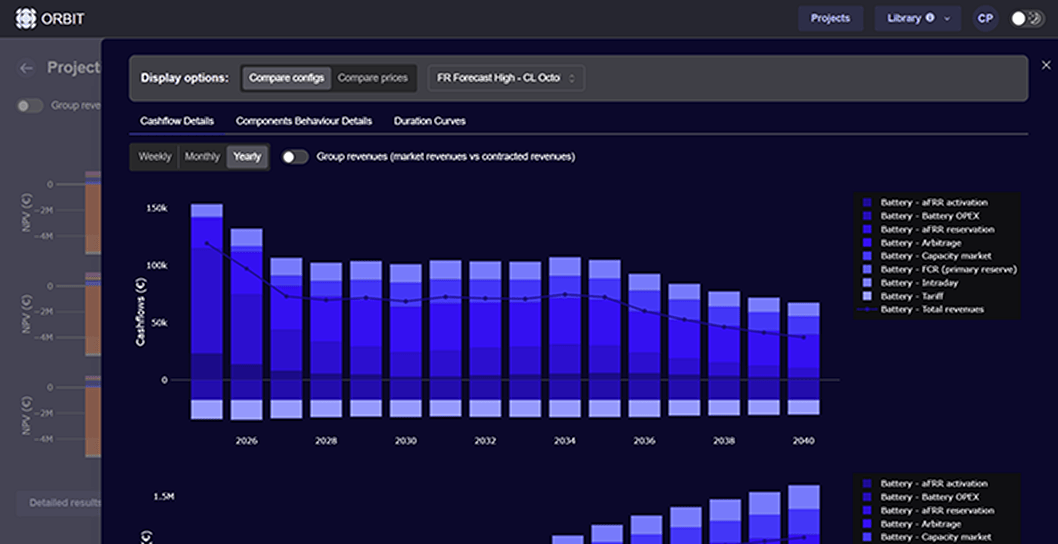Image resolution: width=1058 pixels, height=544 pixels.
Task: Expand the Library dropdown menu
Action: 946,18
